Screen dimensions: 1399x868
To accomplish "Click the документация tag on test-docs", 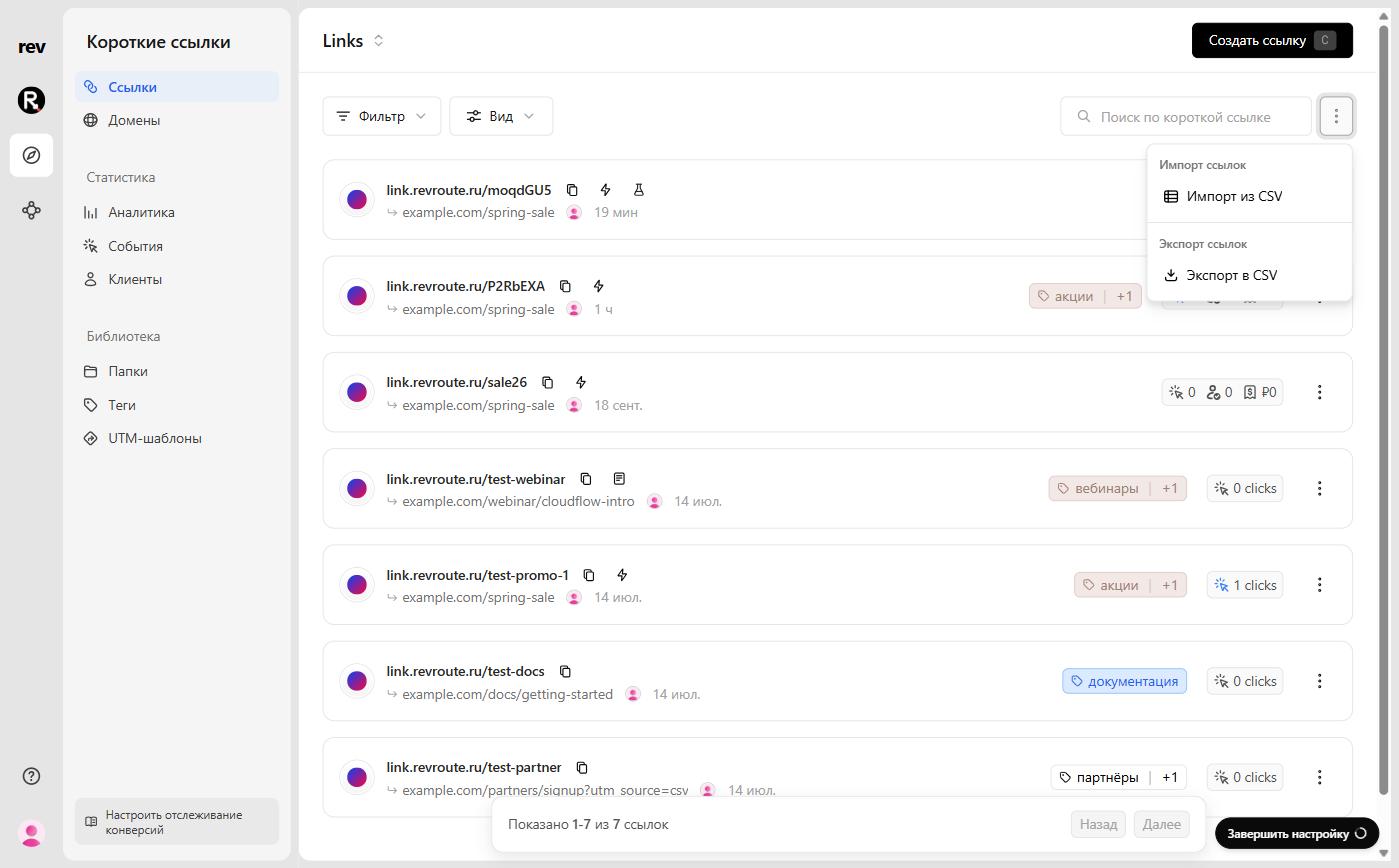I will [1124, 681].
